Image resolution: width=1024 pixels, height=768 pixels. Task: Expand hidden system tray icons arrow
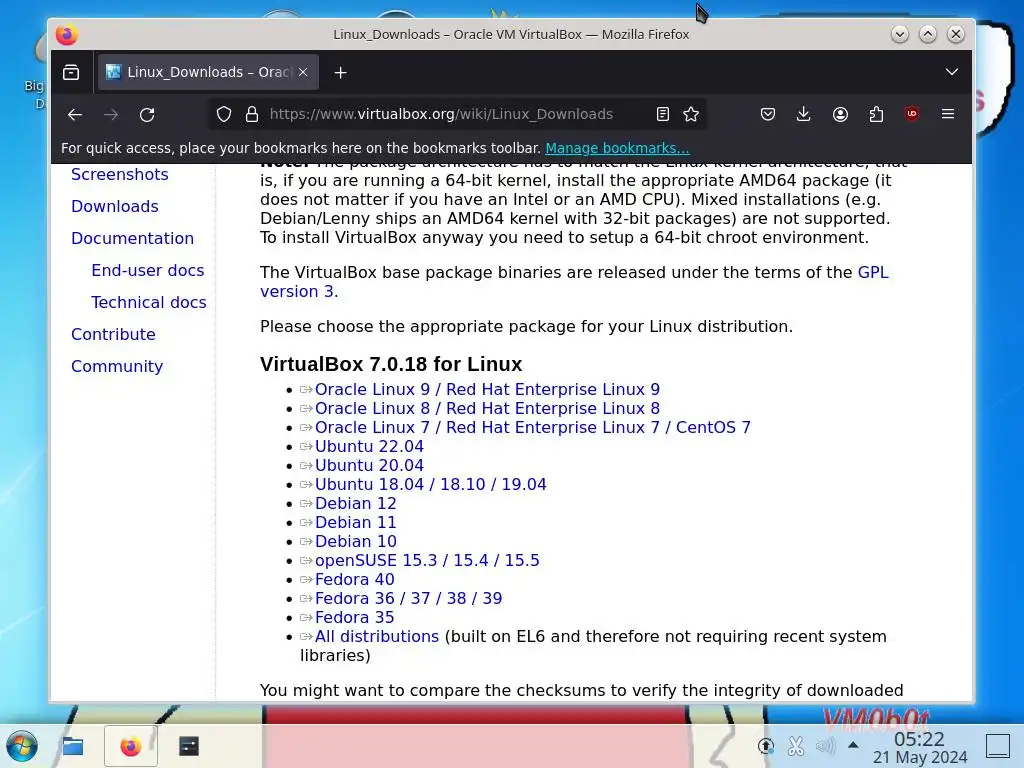(853, 745)
